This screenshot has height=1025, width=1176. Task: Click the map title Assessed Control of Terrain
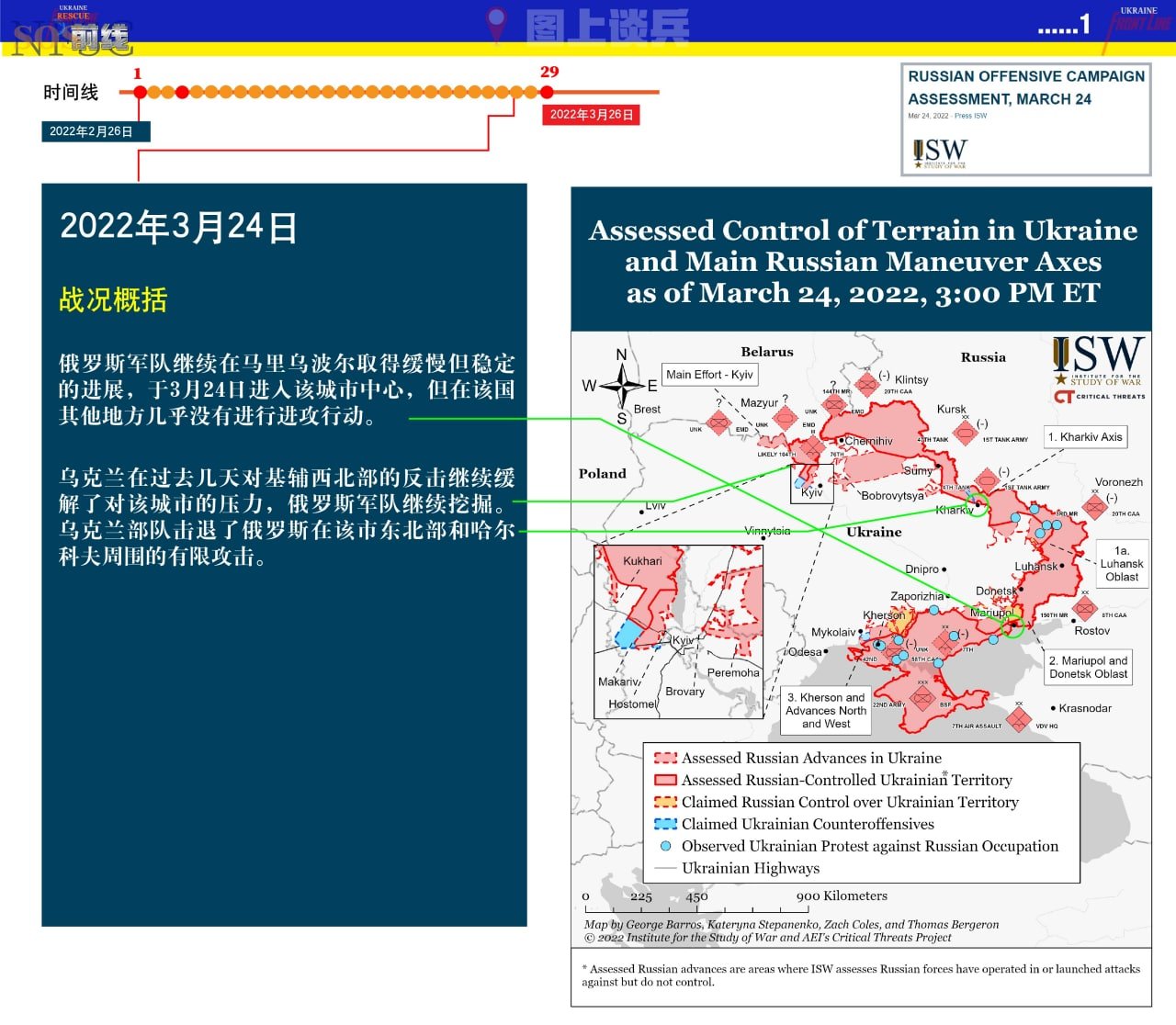863,261
